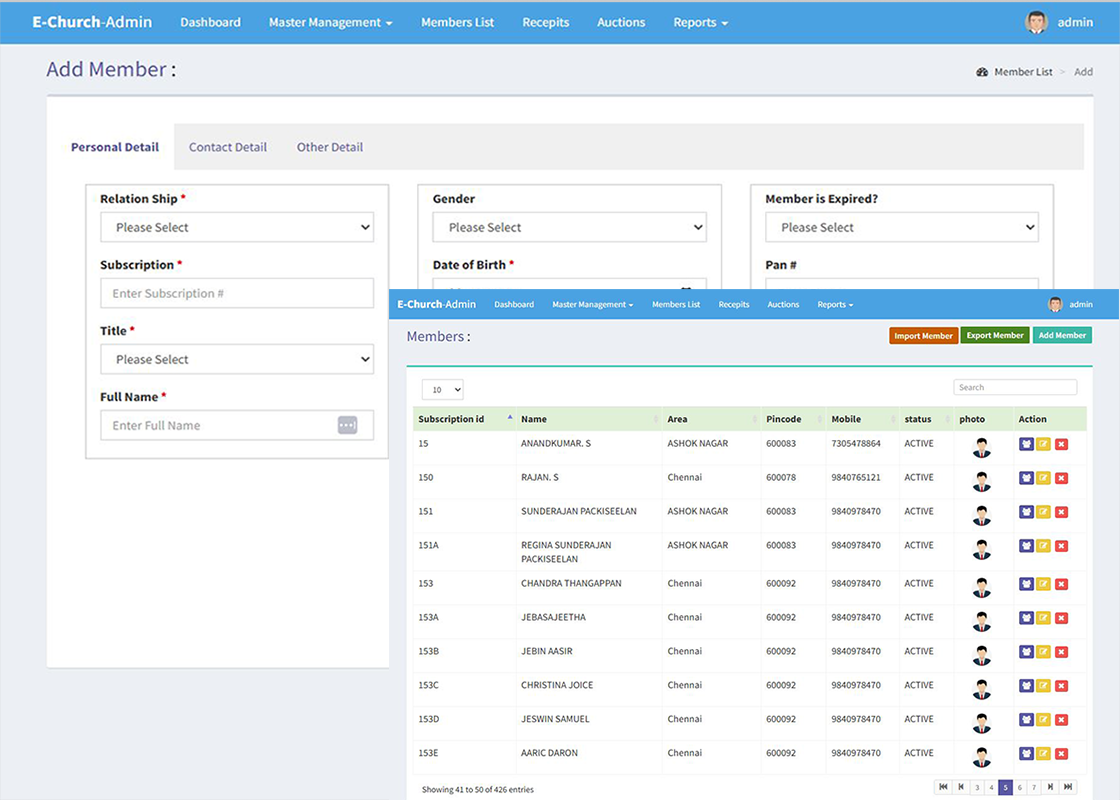
Task: Sort by Subscription id column arrow
Action: click(x=510, y=418)
